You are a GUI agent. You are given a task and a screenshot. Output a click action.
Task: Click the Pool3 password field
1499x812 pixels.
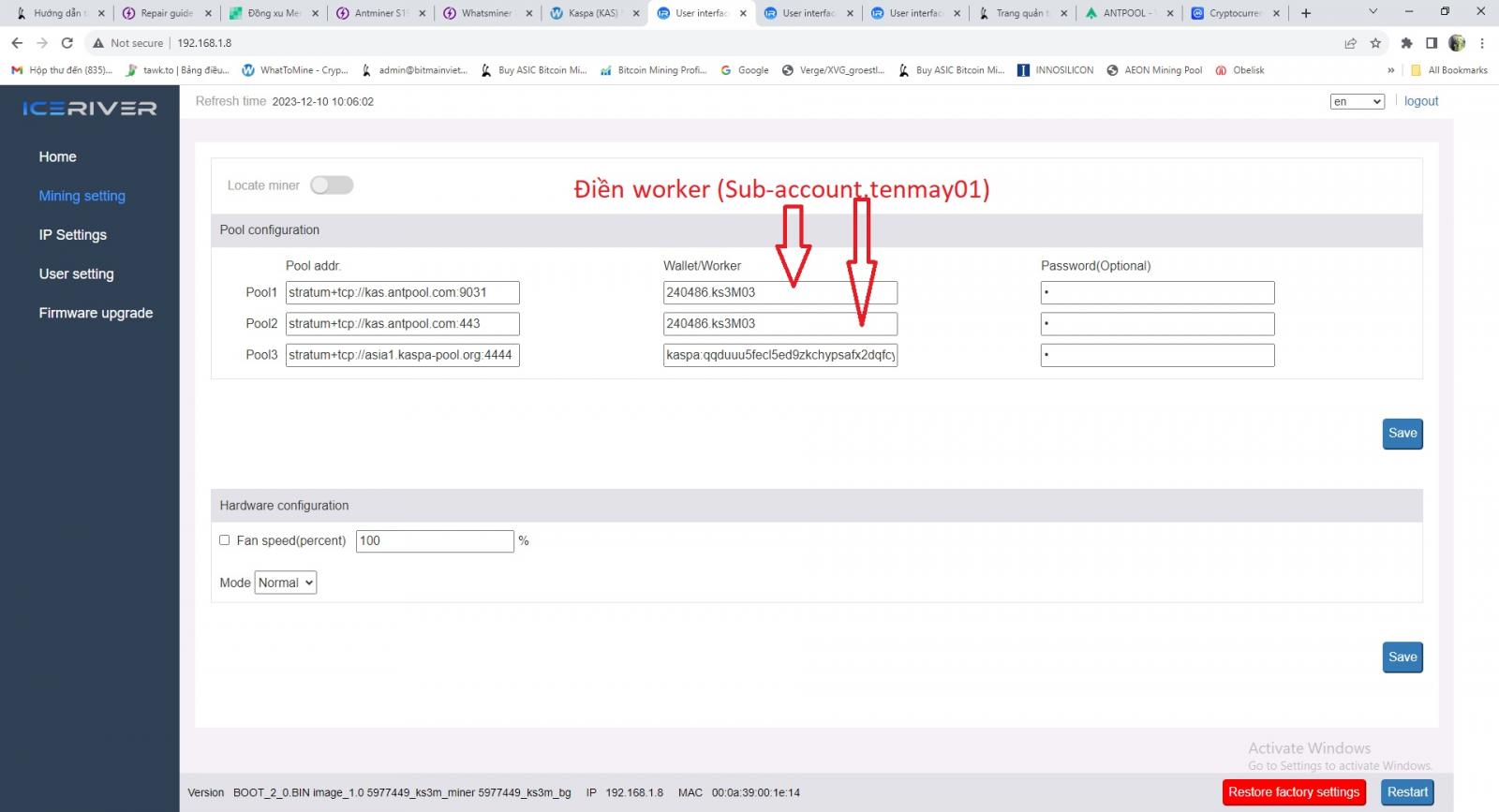pyautogui.click(x=1158, y=355)
